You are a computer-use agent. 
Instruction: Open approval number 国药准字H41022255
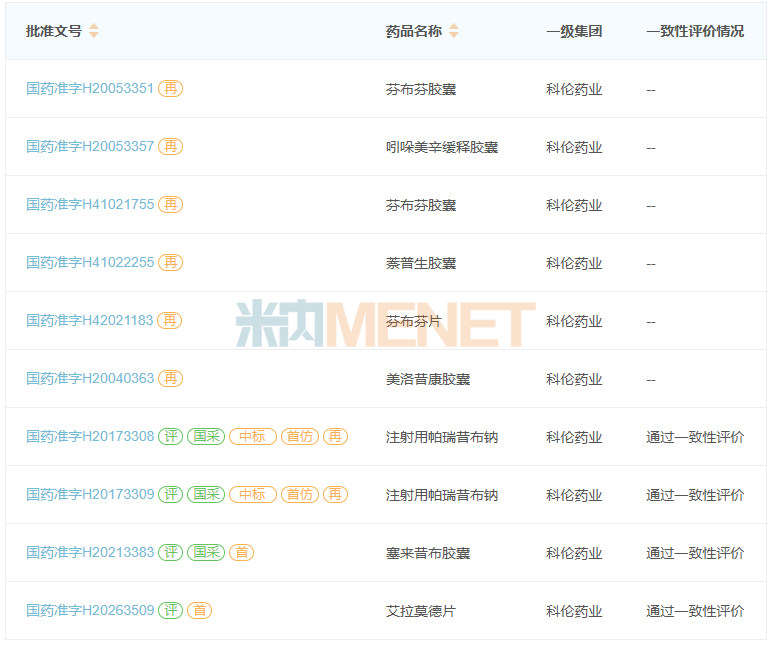click(90, 262)
